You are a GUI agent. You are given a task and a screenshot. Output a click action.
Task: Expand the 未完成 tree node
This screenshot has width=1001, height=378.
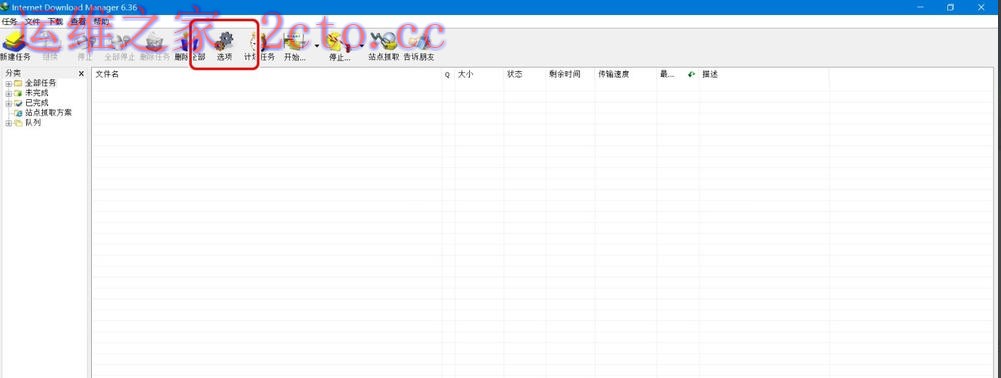pos(8,93)
